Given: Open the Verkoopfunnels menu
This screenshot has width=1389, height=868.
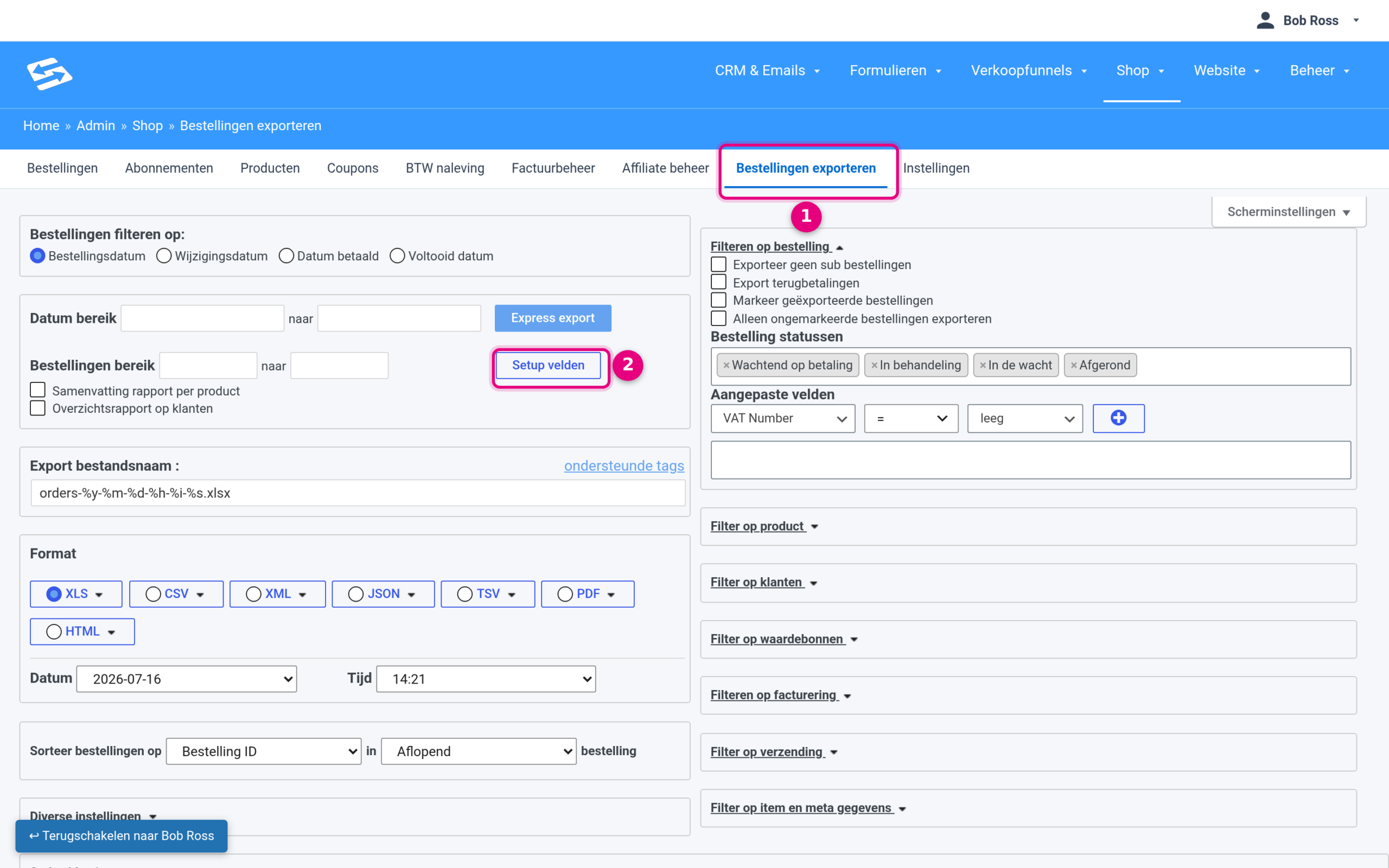Looking at the screenshot, I should tap(1029, 71).
